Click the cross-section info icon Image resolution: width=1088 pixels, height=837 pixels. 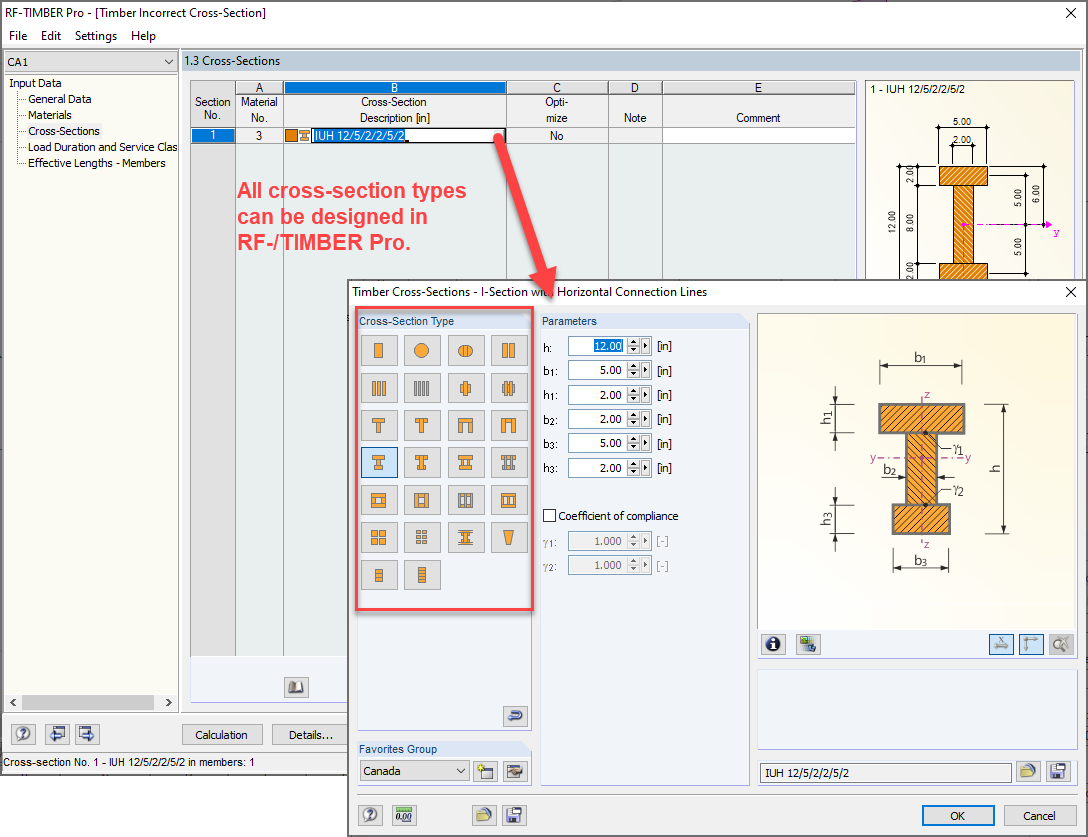[x=773, y=645]
